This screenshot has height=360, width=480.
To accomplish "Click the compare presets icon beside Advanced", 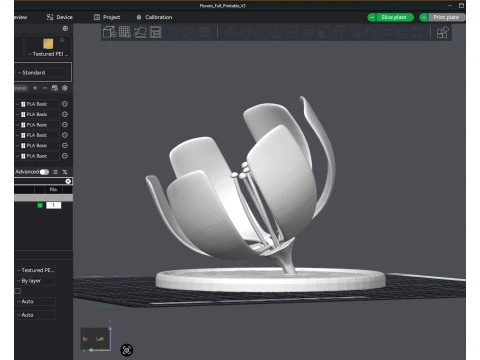I will (65, 172).
